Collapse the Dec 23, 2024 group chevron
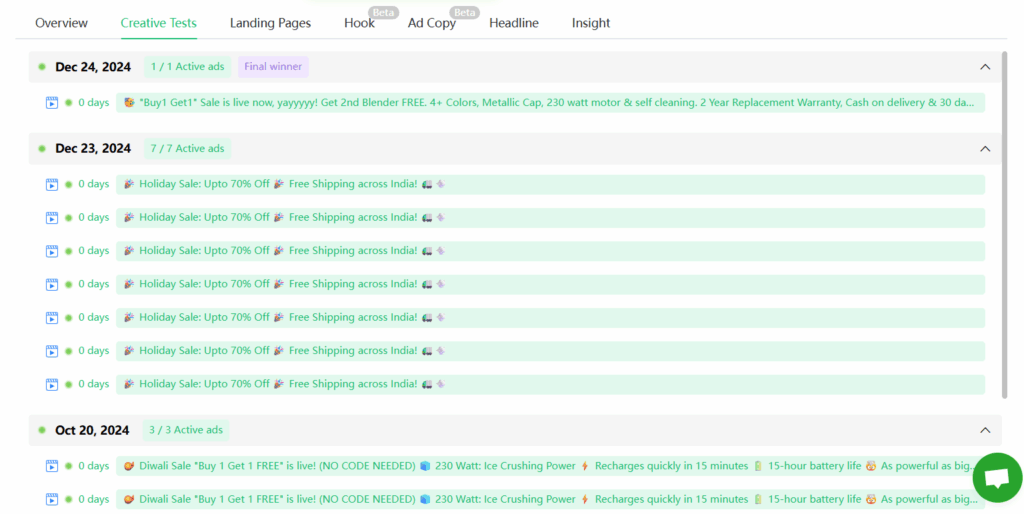Viewport: 1024px width, 514px height. (x=985, y=148)
